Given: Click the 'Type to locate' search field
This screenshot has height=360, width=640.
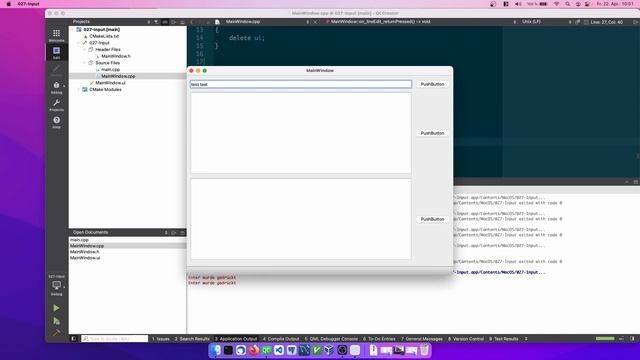Looking at the screenshot, I should 114,339.
